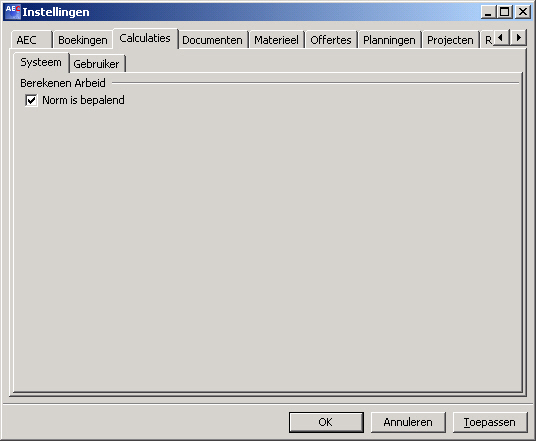Maximize the Instellingen window

505,12
